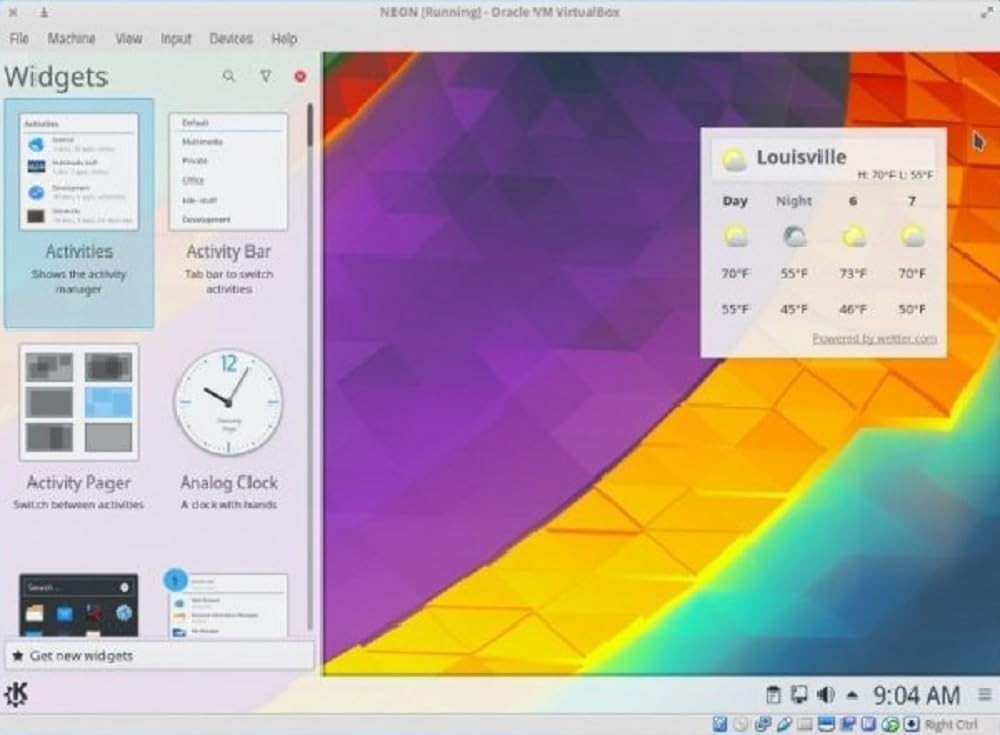Open the 'Powered by wetter.com' link

(874, 338)
